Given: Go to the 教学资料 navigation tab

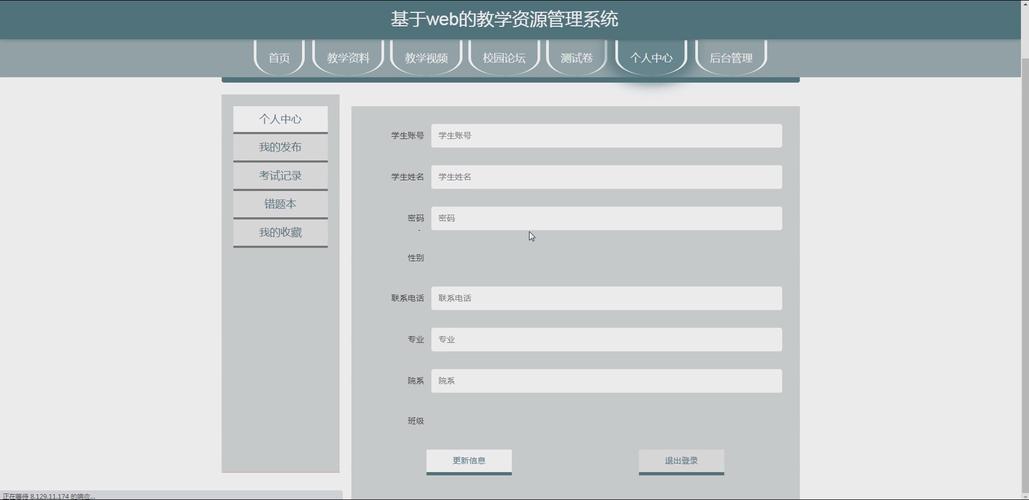Looking at the screenshot, I should click(x=348, y=58).
